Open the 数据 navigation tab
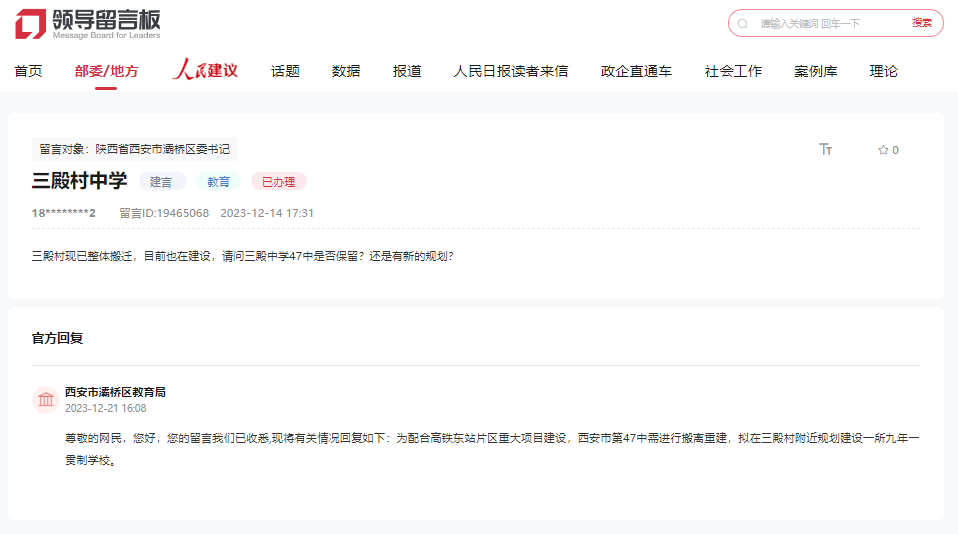Image resolution: width=958 pixels, height=534 pixels. pos(346,71)
